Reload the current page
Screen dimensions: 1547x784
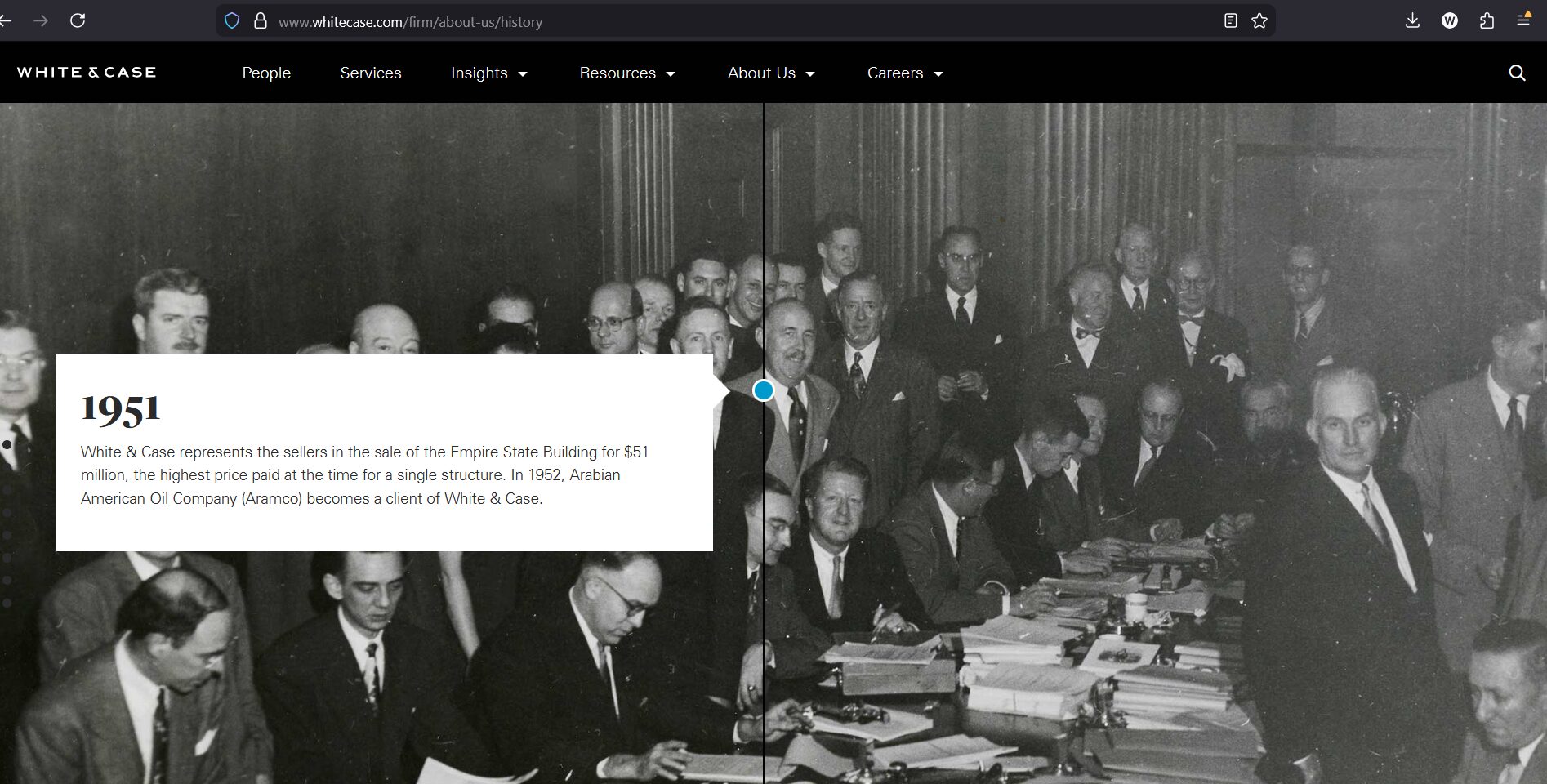[x=78, y=20]
